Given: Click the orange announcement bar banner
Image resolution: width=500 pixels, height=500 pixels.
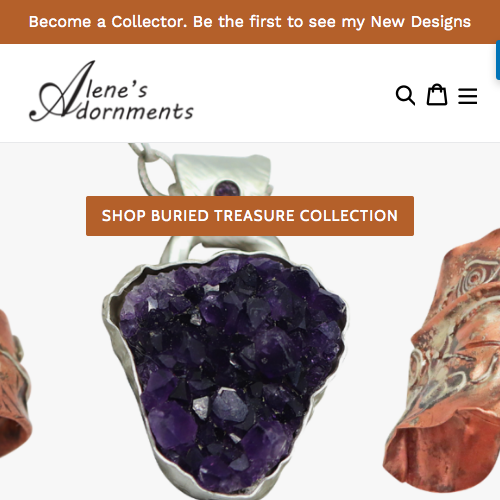Looking at the screenshot, I should (x=250, y=22).
